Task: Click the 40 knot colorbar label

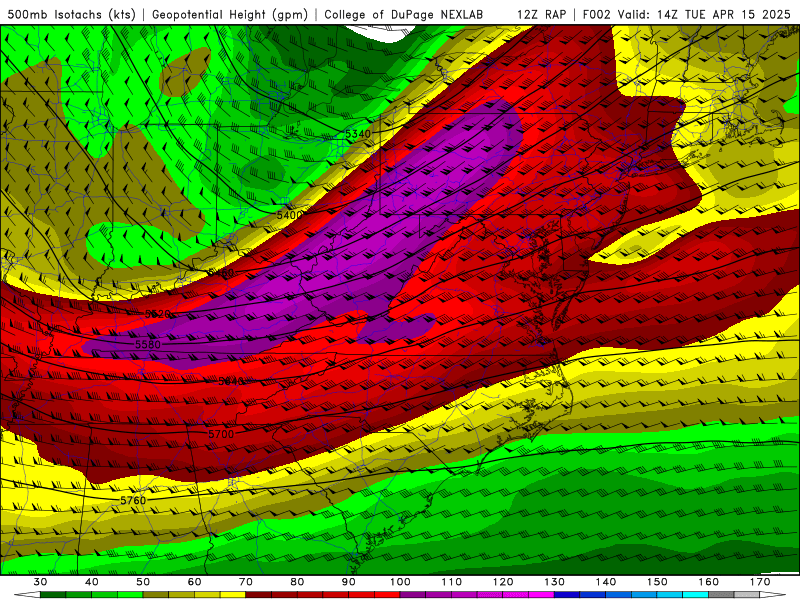Action: tap(92, 582)
